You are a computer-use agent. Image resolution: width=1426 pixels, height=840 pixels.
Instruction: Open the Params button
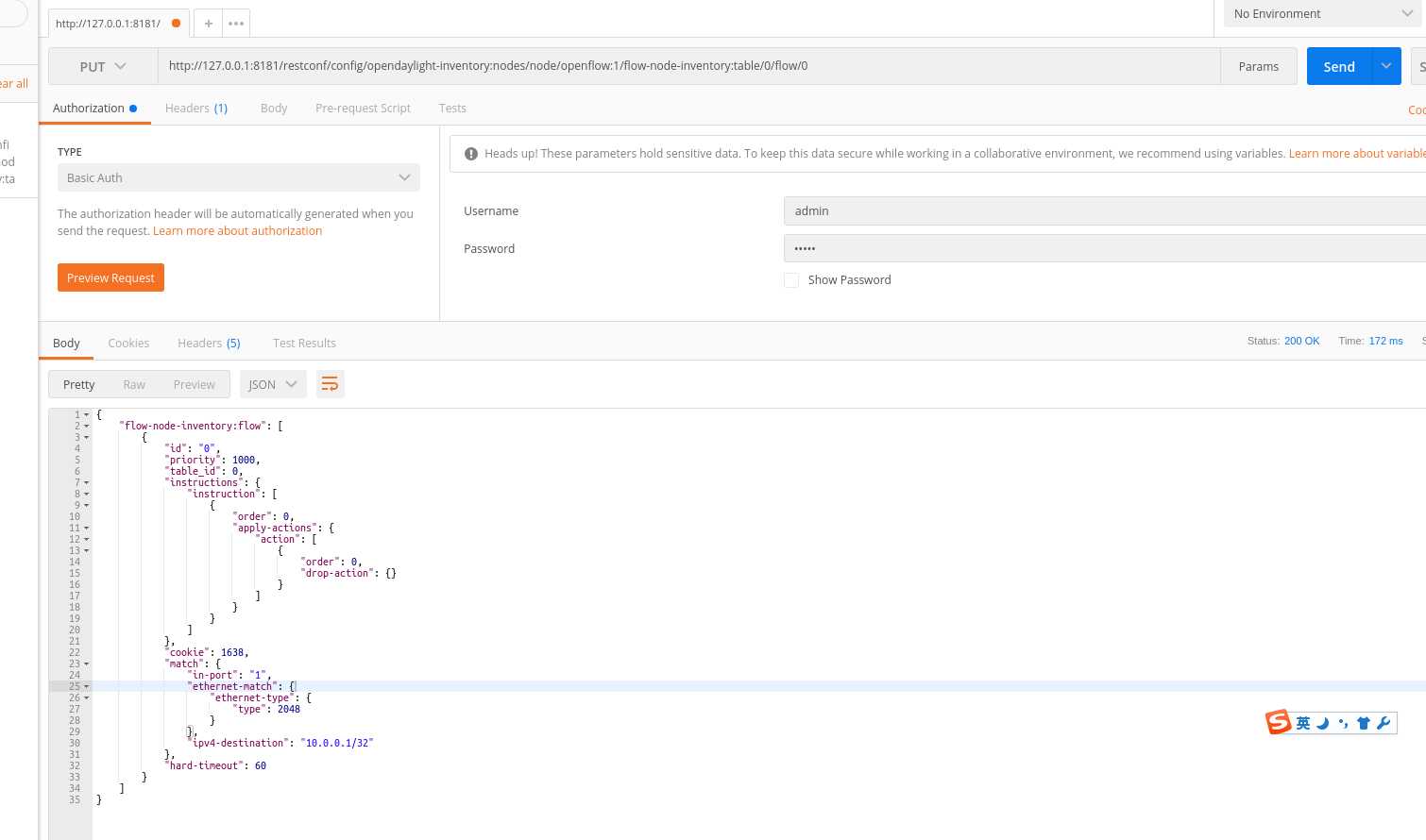(x=1258, y=66)
